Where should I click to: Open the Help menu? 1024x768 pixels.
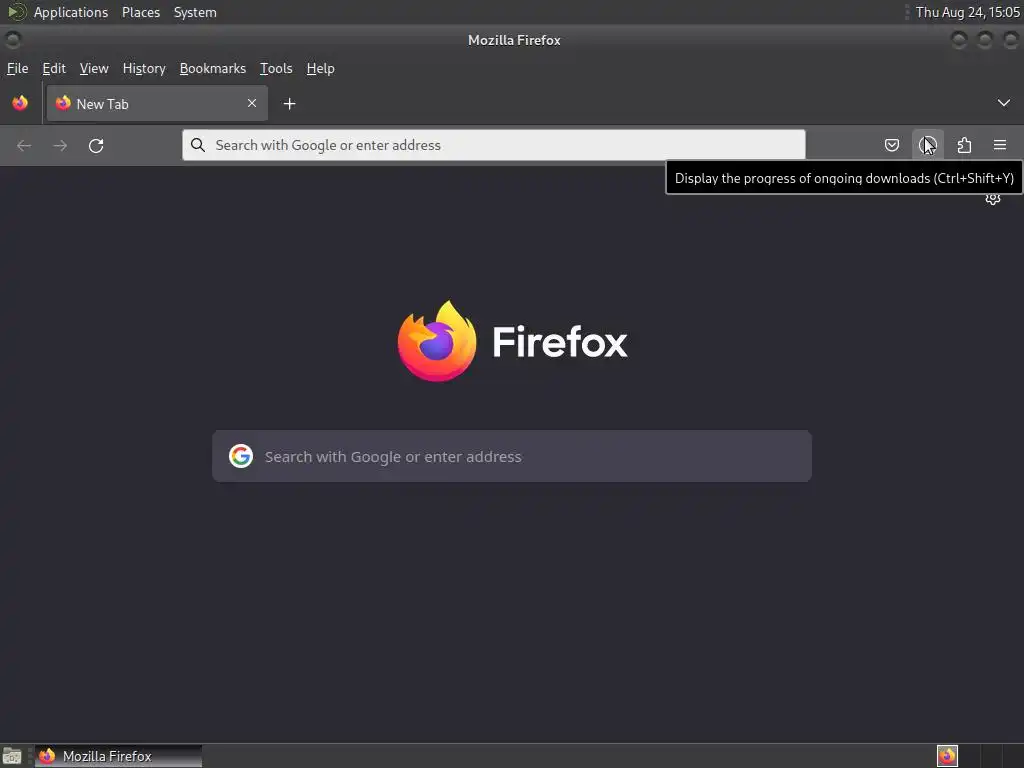coord(320,68)
